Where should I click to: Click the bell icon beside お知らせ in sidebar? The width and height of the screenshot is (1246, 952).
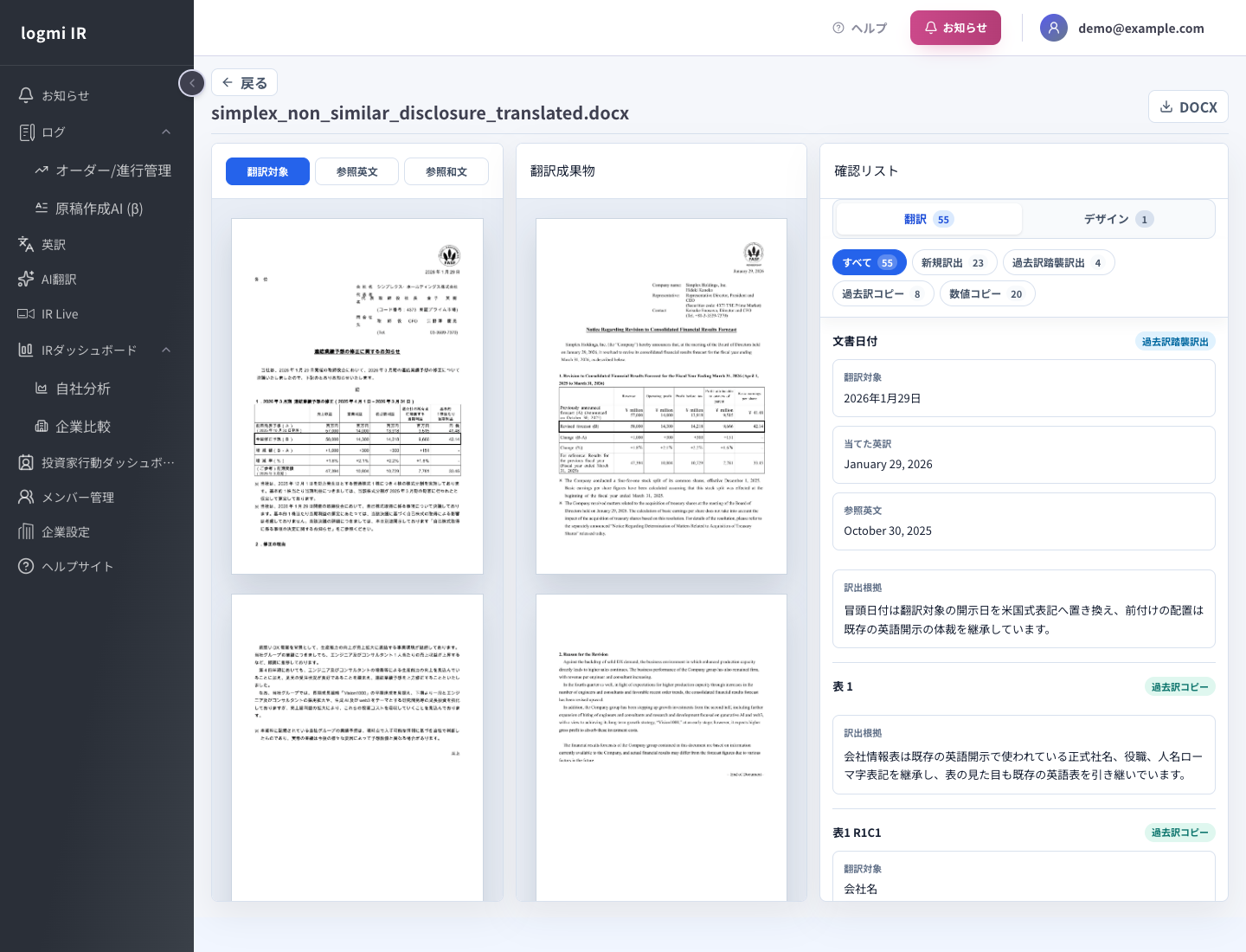[26, 95]
